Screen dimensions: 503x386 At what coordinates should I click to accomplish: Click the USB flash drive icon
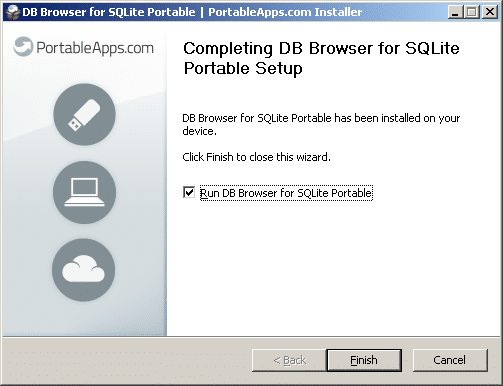tap(84, 114)
